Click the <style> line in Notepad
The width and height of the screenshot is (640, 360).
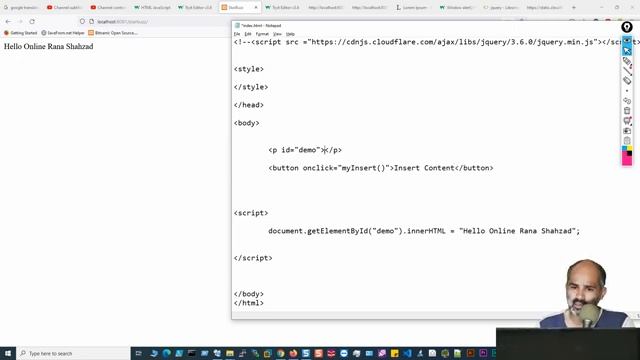click(x=249, y=69)
